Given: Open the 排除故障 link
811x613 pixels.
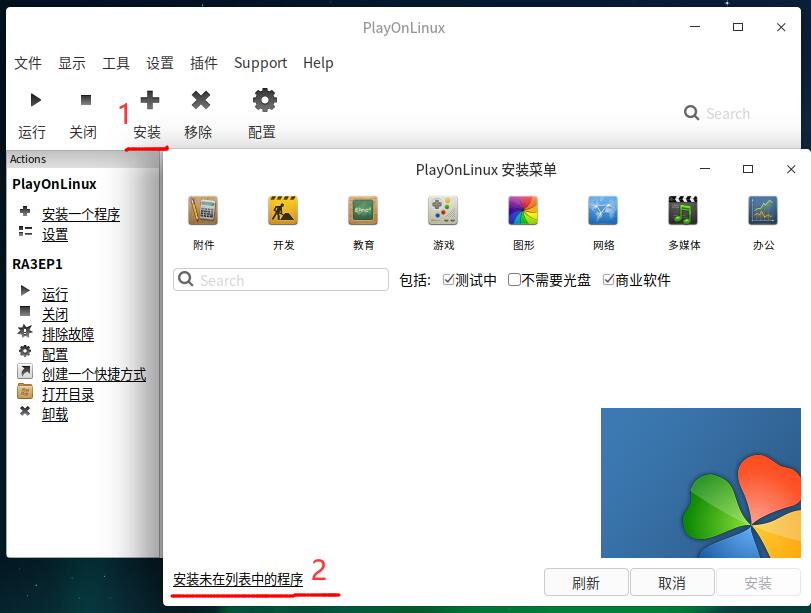Looking at the screenshot, I should pyautogui.click(x=68, y=334).
